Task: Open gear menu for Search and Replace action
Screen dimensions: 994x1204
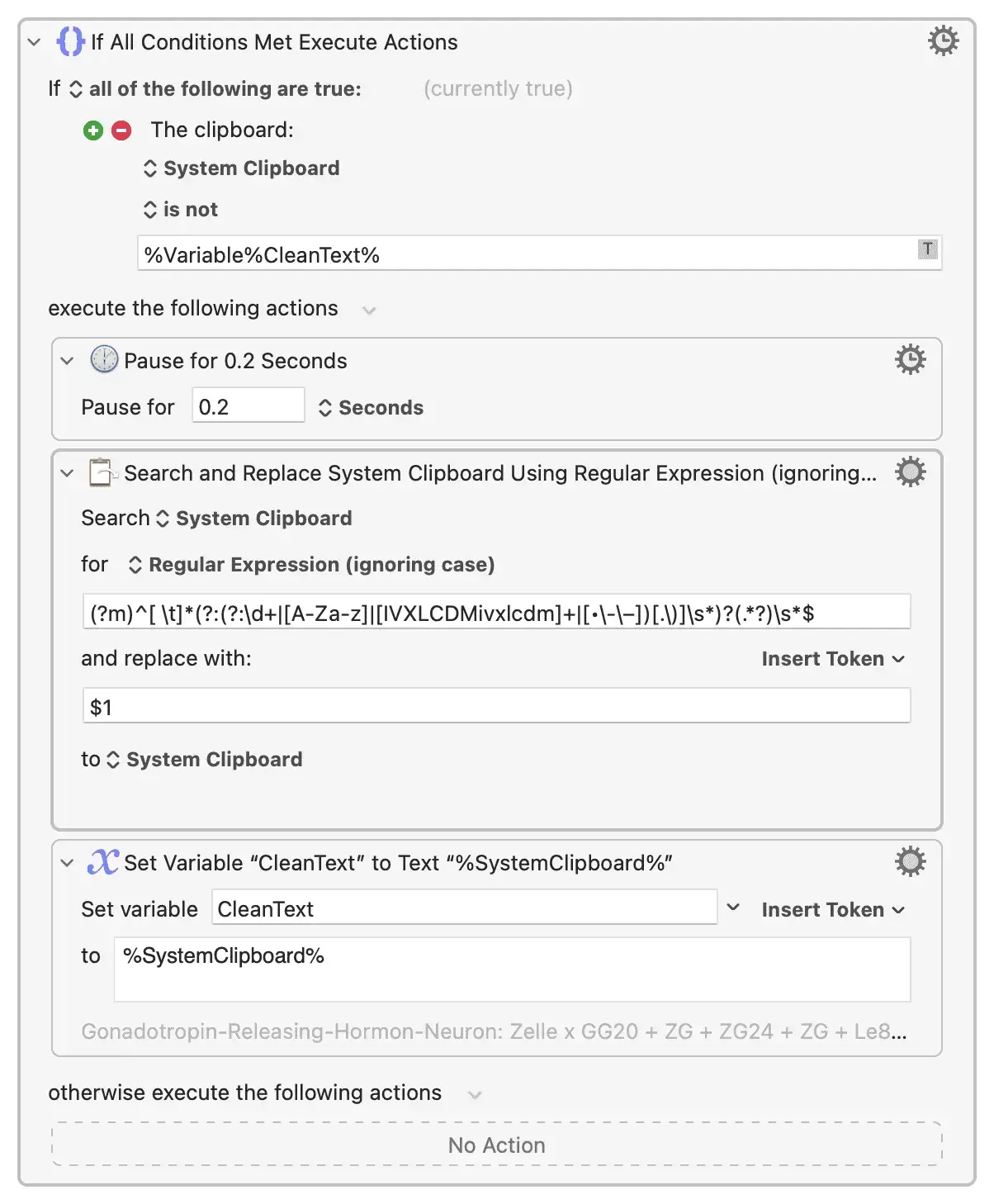Action: pos(910,472)
